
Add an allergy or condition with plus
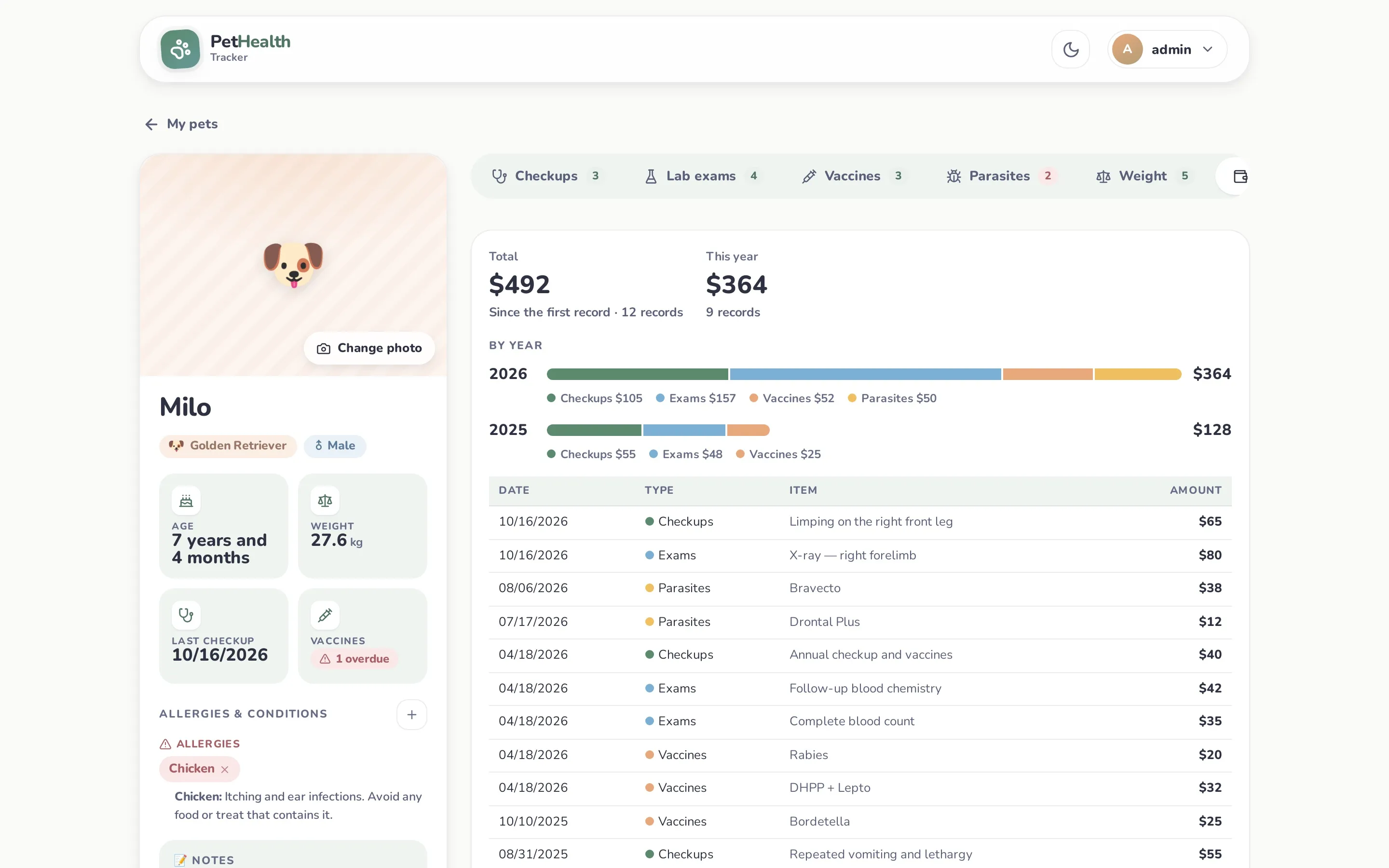(x=411, y=715)
